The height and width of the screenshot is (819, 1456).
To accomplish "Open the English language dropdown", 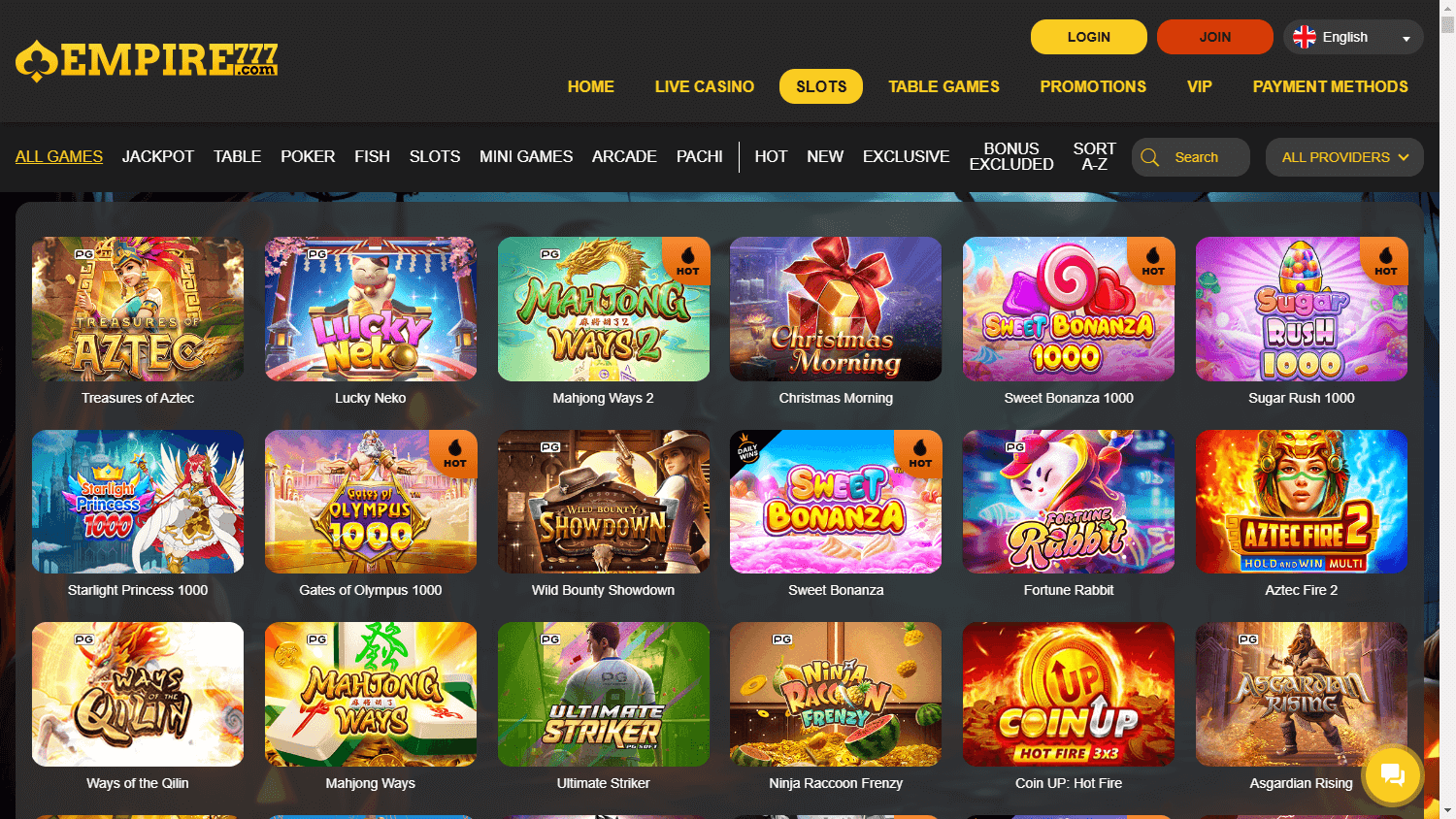I will [1353, 37].
